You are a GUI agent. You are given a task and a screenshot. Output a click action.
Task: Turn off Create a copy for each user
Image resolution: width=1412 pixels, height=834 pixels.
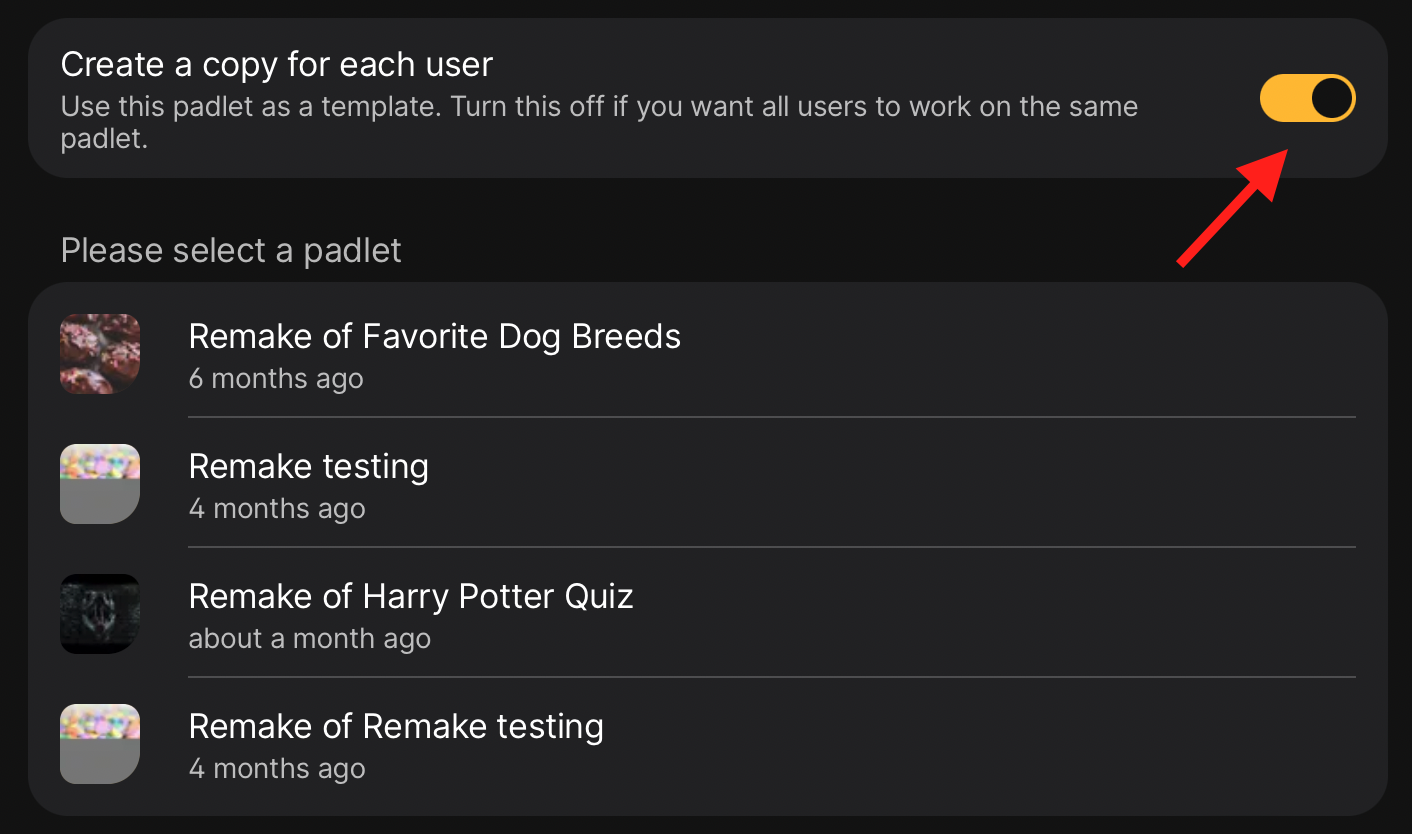tap(1307, 98)
